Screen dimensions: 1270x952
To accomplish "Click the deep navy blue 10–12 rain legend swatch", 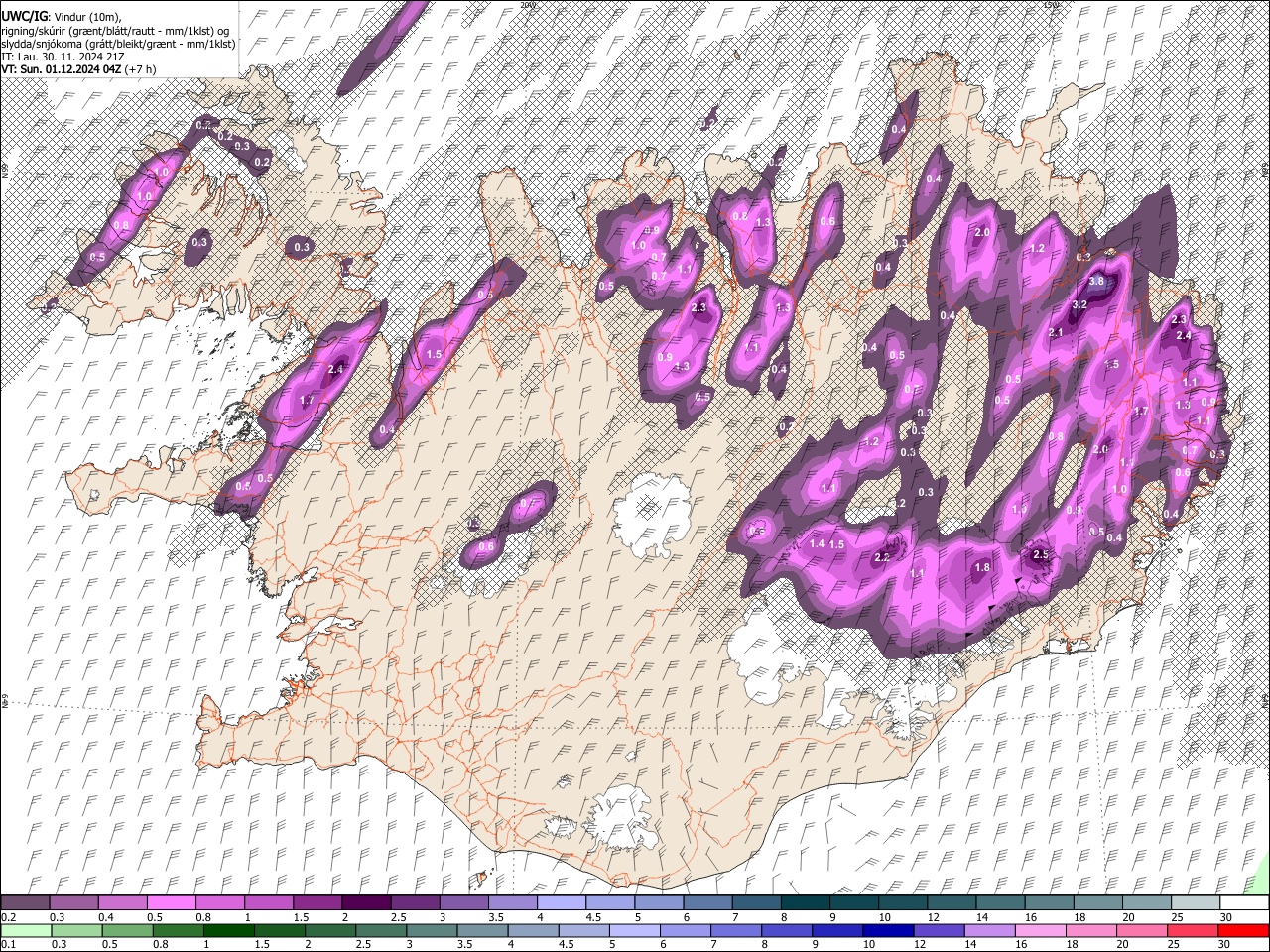I will [x=888, y=930].
